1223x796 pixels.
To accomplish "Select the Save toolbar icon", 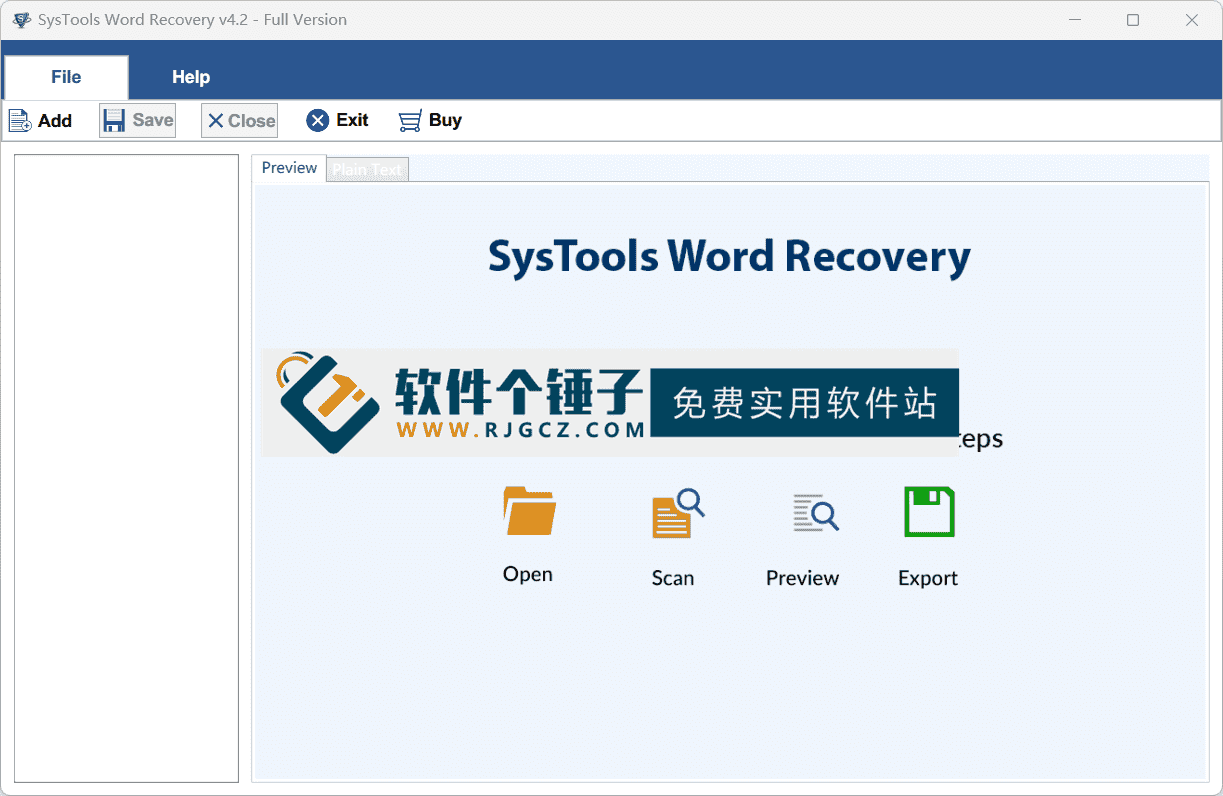I will (113, 120).
